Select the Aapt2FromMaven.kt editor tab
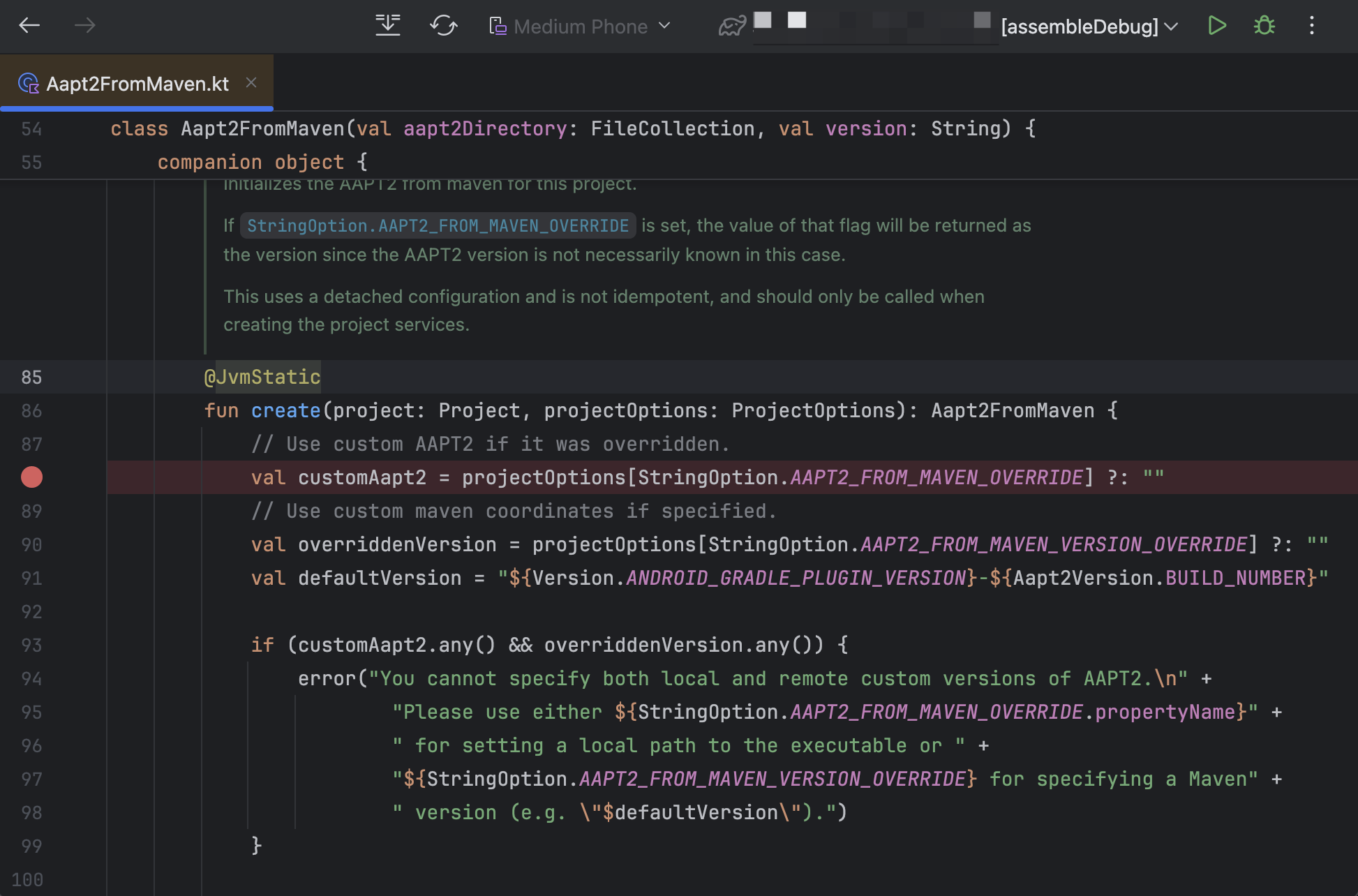Viewport: 1358px width, 896px height. pyautogui.click(x=137, y=84)
